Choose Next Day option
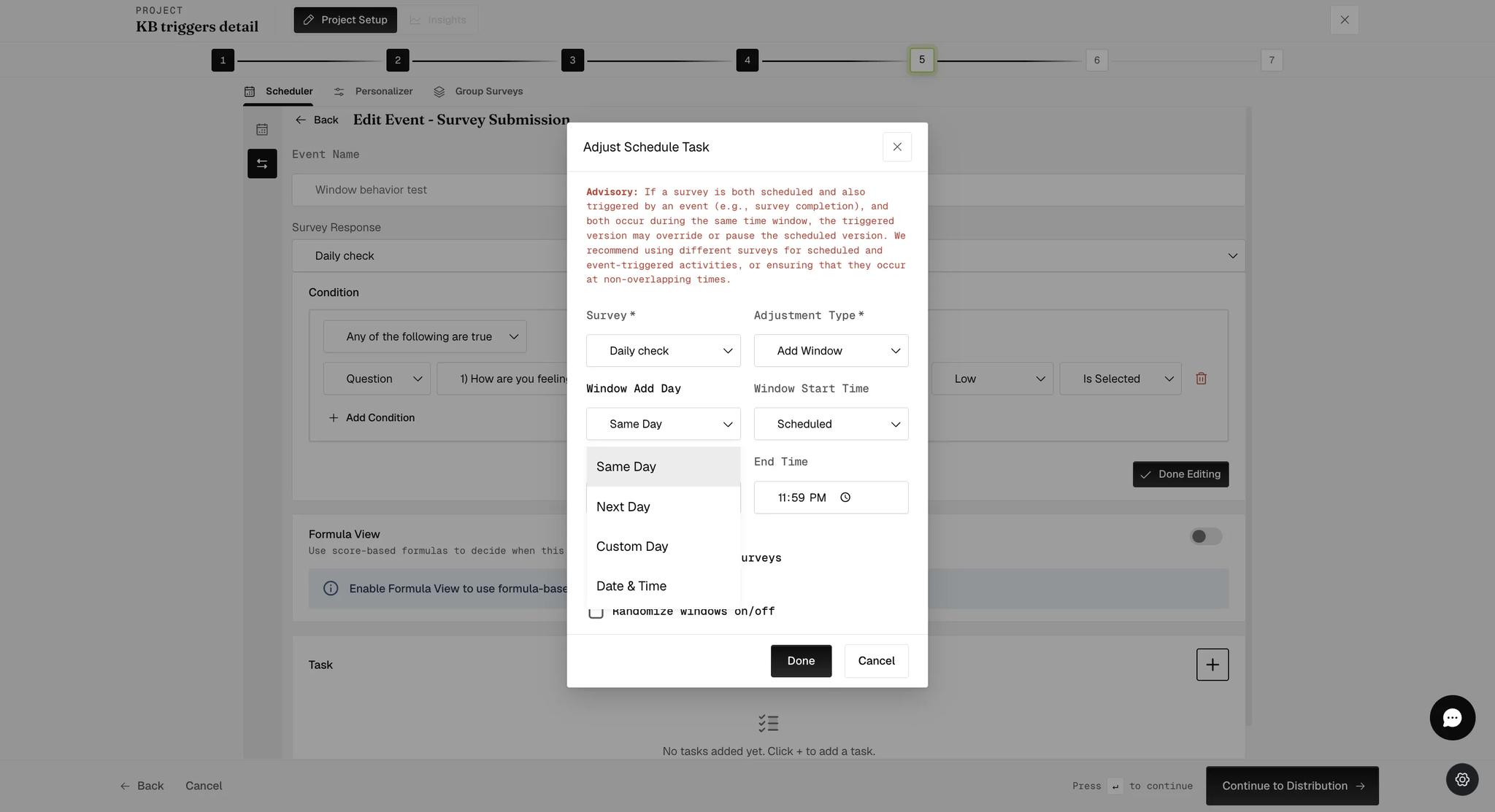 click(x=663, y=507)
